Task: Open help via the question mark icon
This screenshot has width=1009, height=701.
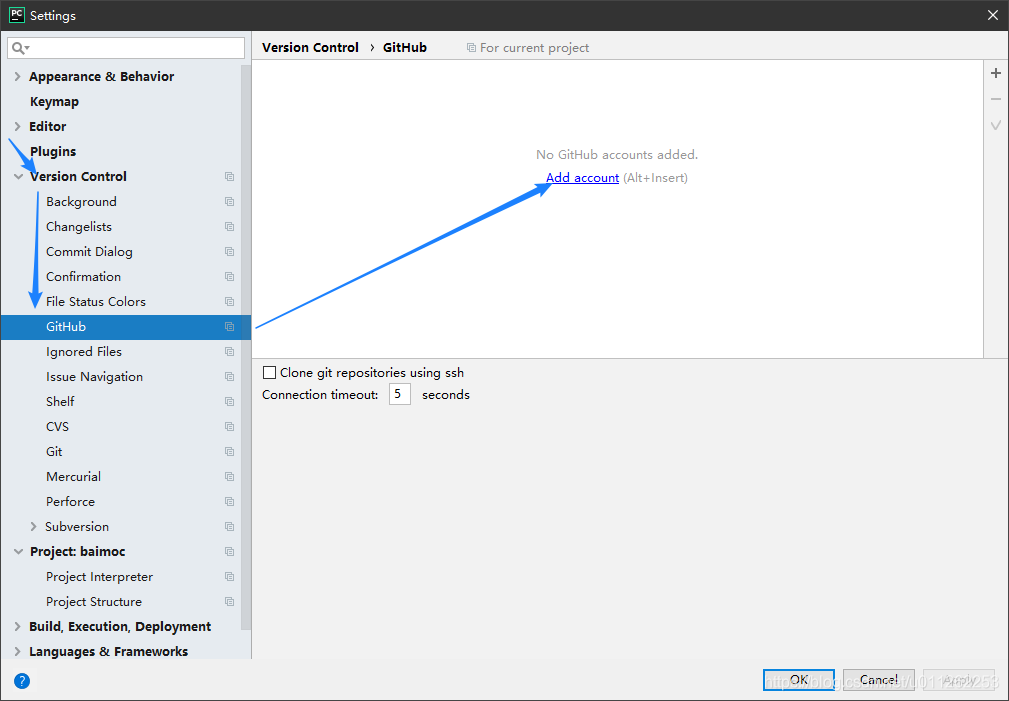Action: point(22,680)
